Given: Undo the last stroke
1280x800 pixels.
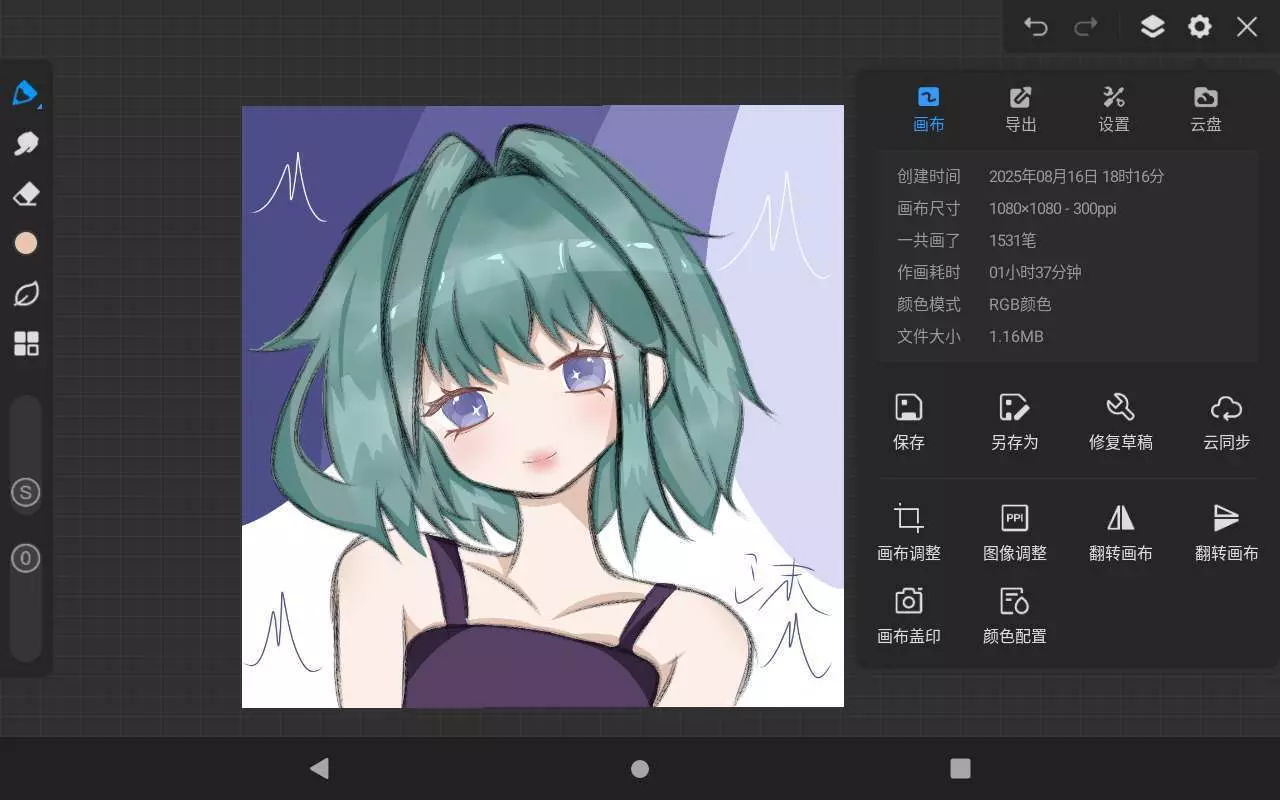Looking at the screenshot, I should [x=1036, y=27].
